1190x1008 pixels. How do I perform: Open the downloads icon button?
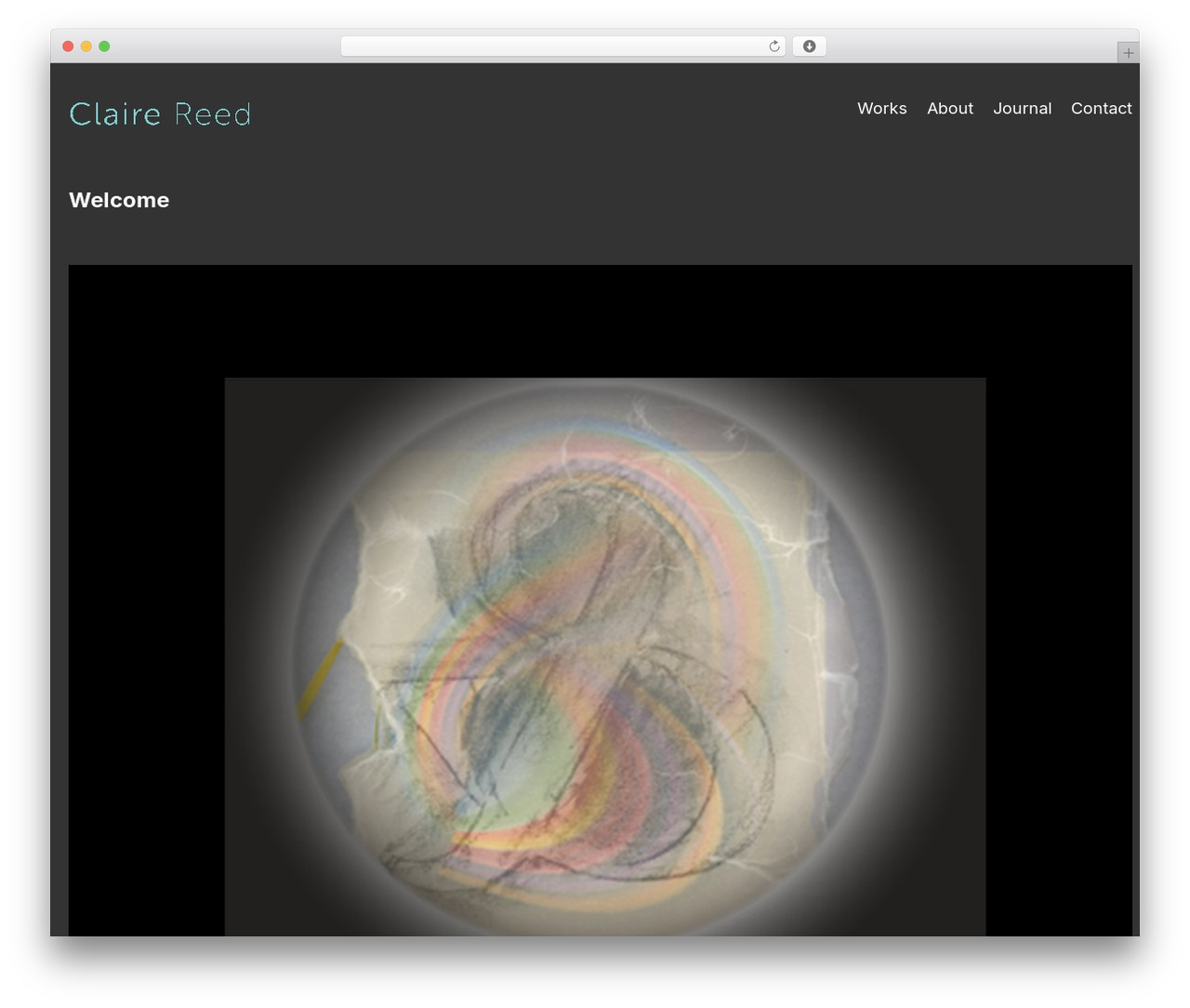point(809,46)
